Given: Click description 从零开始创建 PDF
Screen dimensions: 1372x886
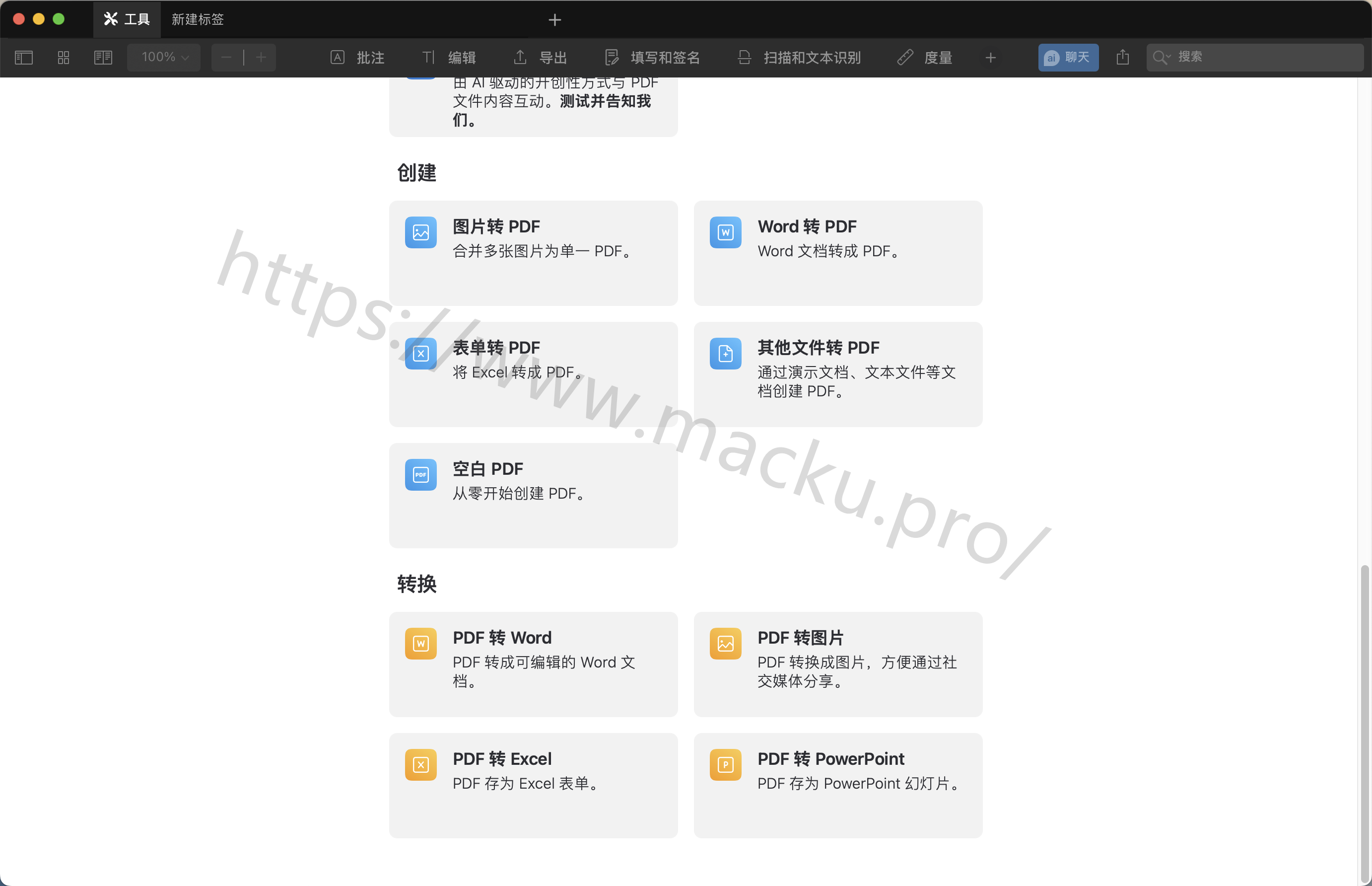Looking at the screenshot, I should (519, 493).
